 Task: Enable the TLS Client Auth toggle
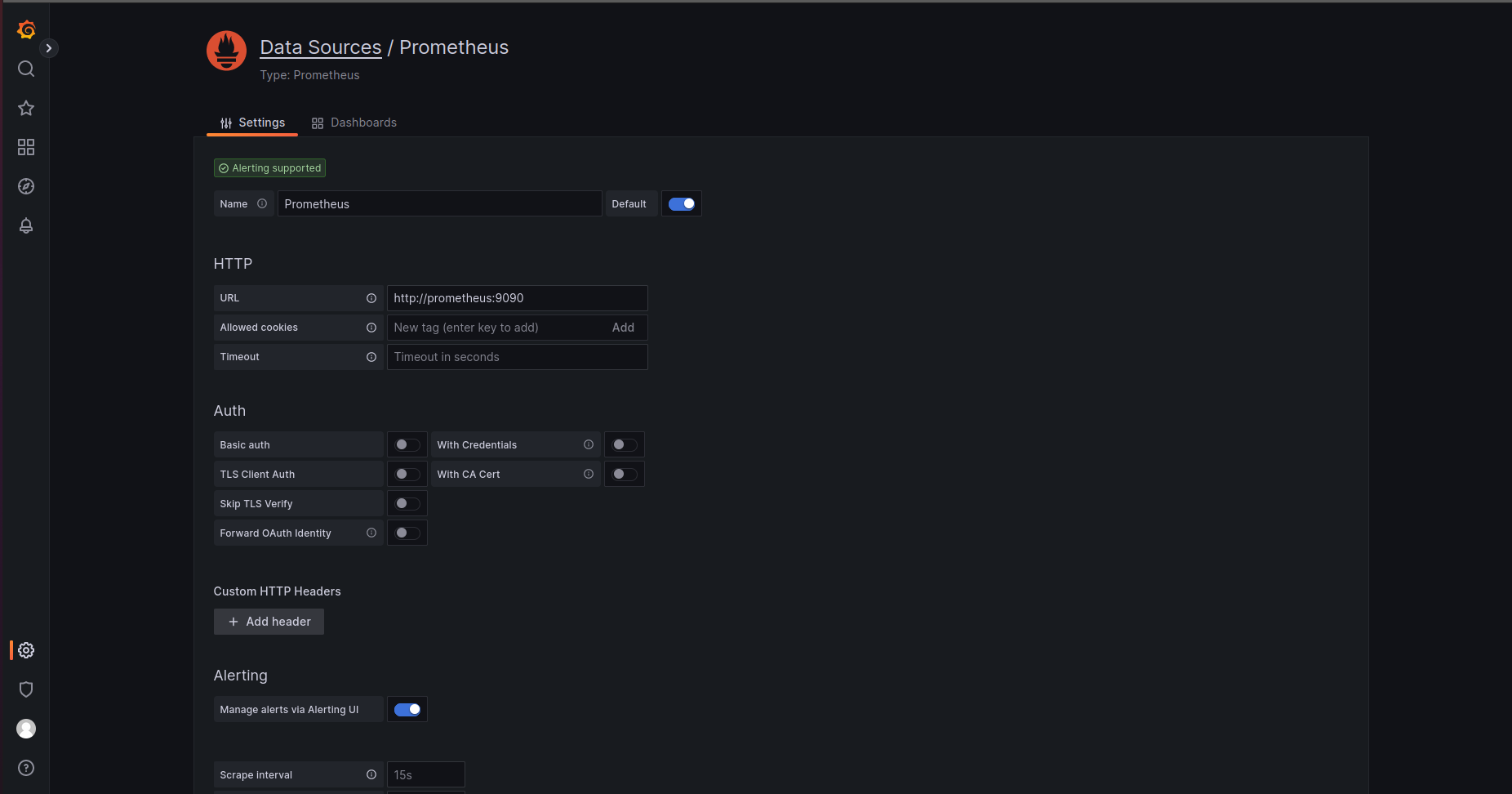(x=407, y=475)
